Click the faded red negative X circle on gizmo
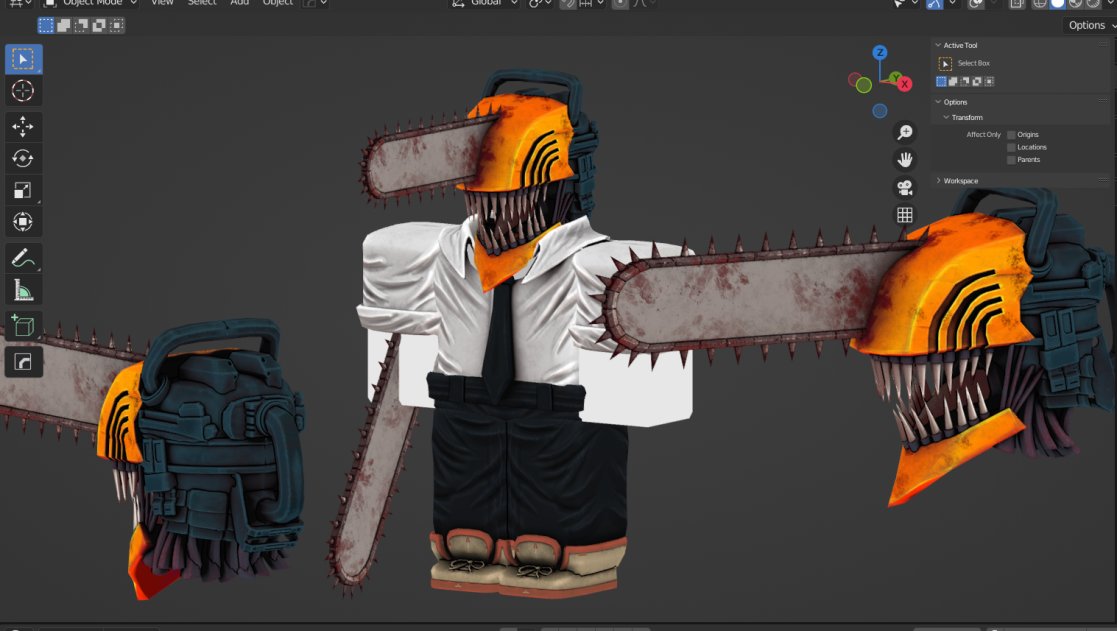Screen dimensions: 1117x631 (853, 78)
